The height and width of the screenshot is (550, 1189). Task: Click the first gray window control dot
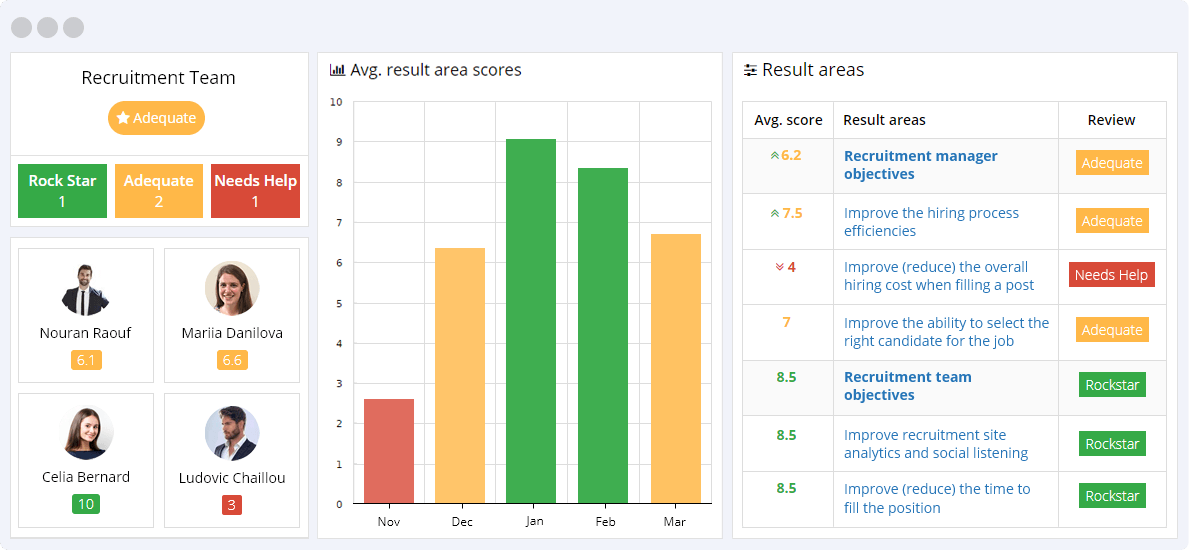click(22, 27)
